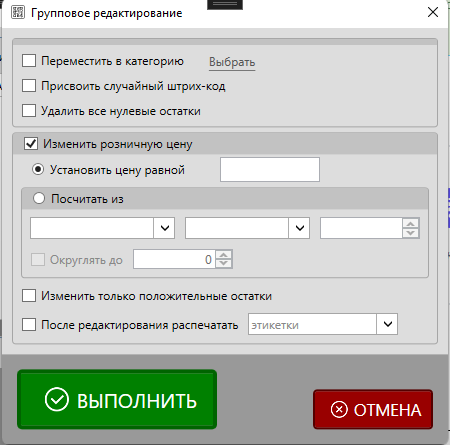This screenshot has width=450, height=445.
Task: Click the Округлять до value field
Action: 174,259
